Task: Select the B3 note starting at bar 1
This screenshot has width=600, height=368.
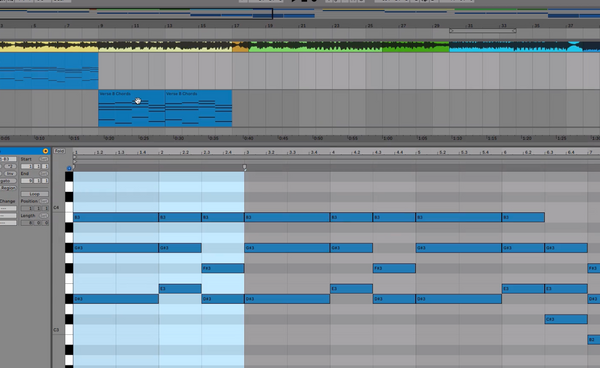Action: (116, 217)
